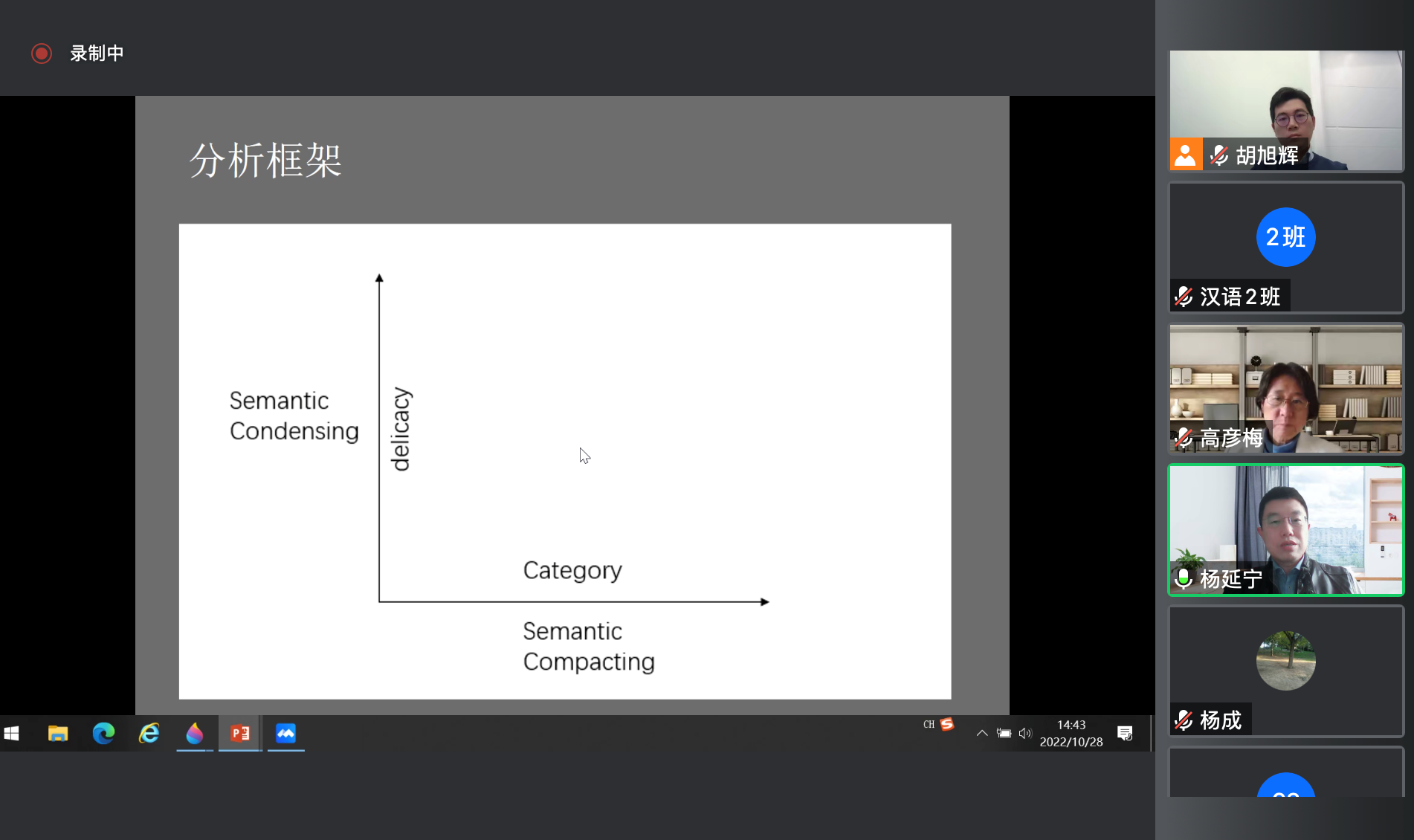Image resolution: width=1414 pixels, height=840 pixels.
Task: Toggle active microphone icon for 杨延宁
Action: point(1184,578)
